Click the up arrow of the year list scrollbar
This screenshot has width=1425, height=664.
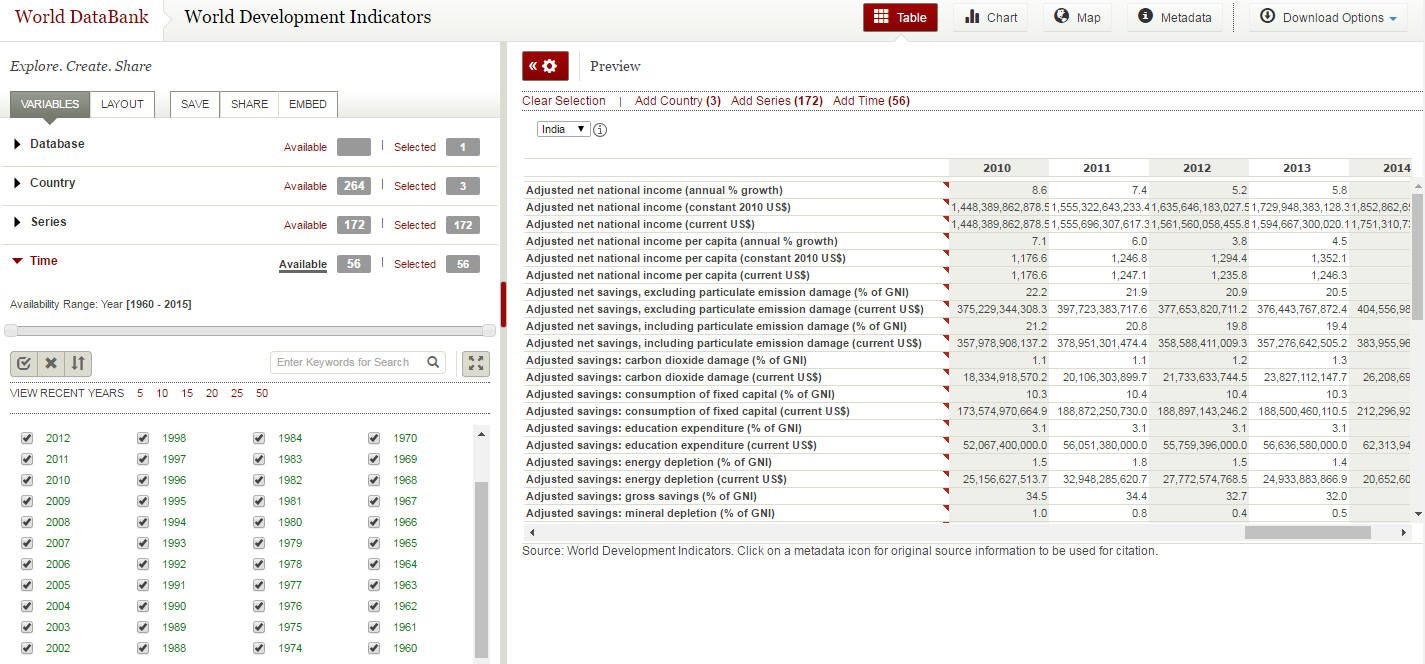tap(482, 434)
